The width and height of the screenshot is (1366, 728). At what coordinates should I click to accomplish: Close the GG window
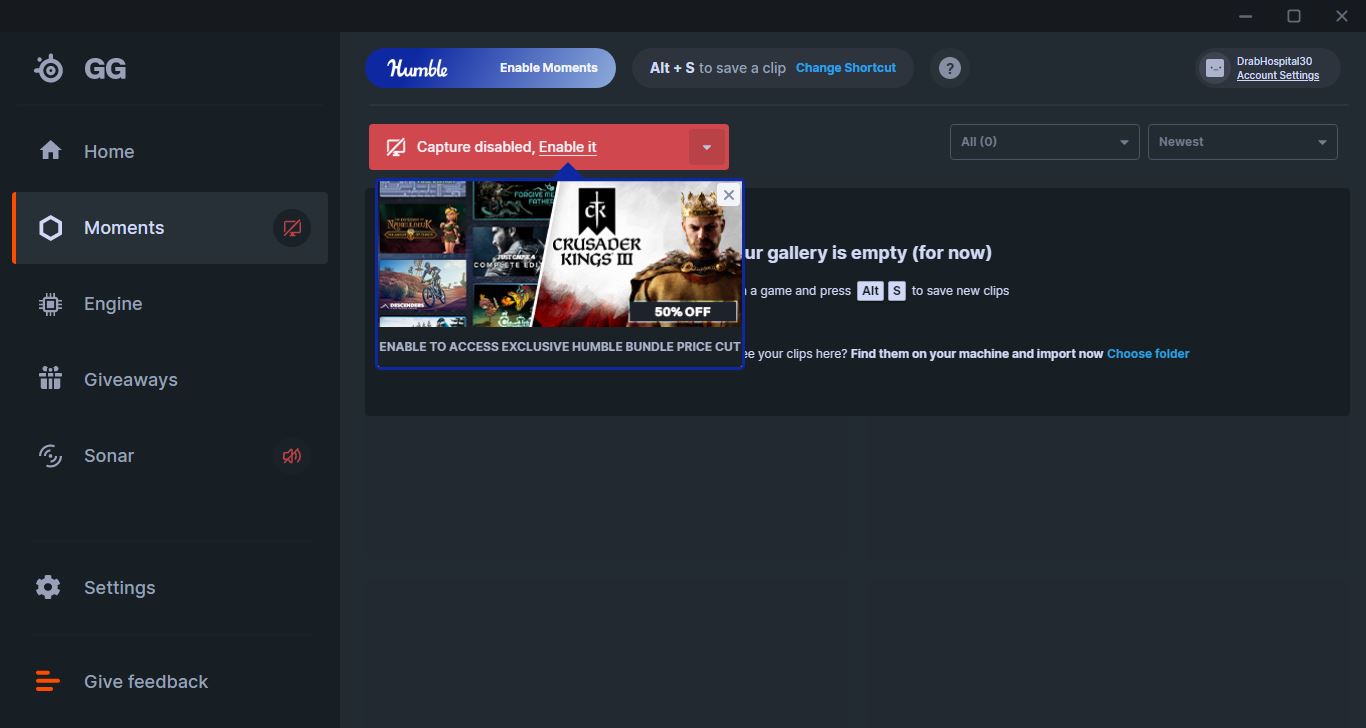[1342, 16]
